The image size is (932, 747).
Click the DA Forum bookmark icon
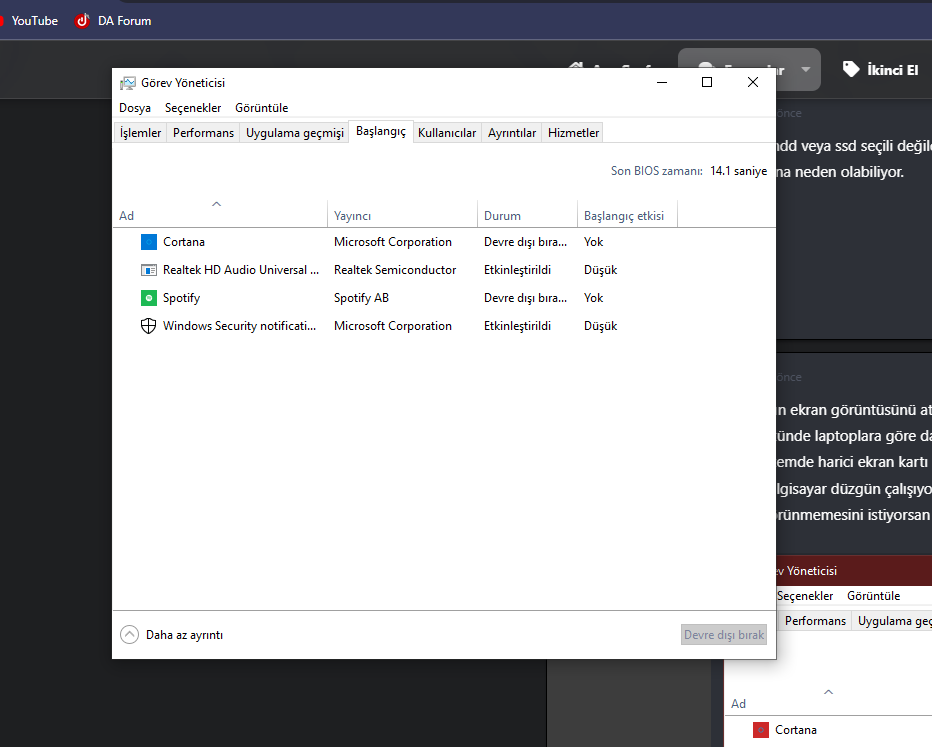tap(82, 20)
